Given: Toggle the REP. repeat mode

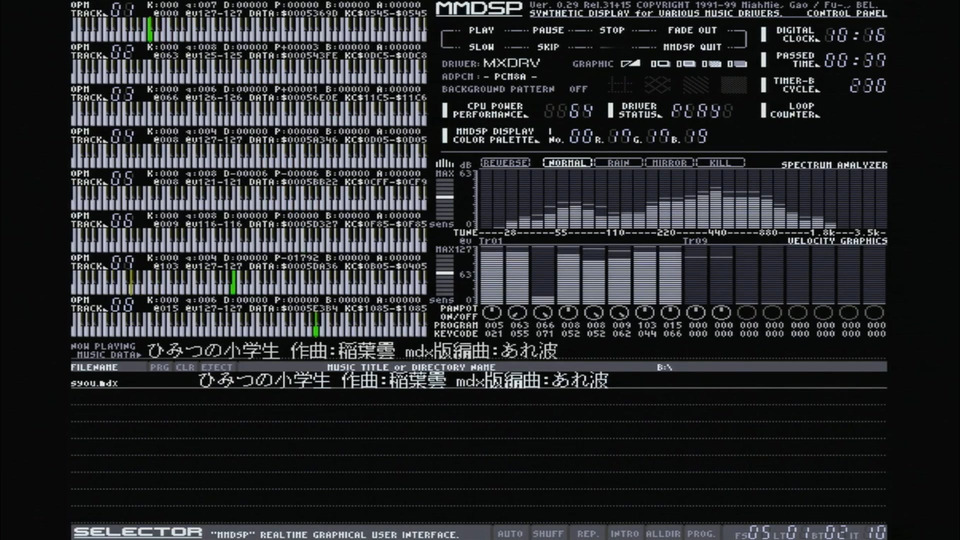Looking at the screenshot, I should click(x=588, y=534).
